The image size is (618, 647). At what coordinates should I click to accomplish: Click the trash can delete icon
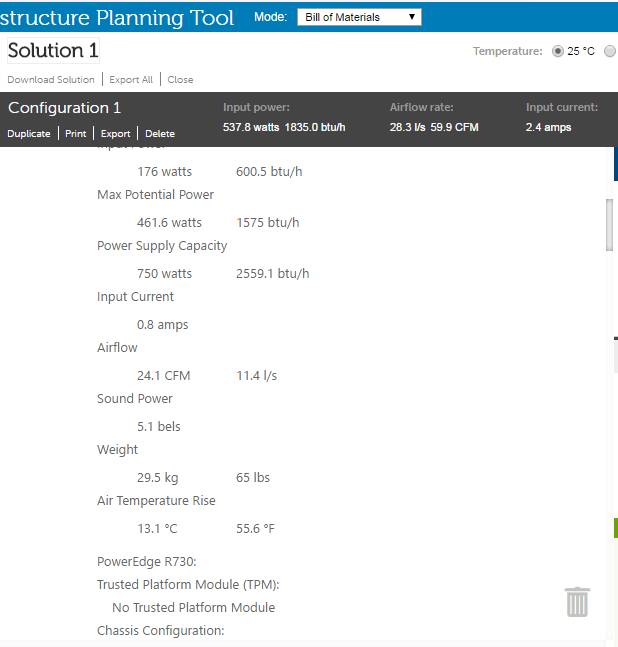pos(577,602)
